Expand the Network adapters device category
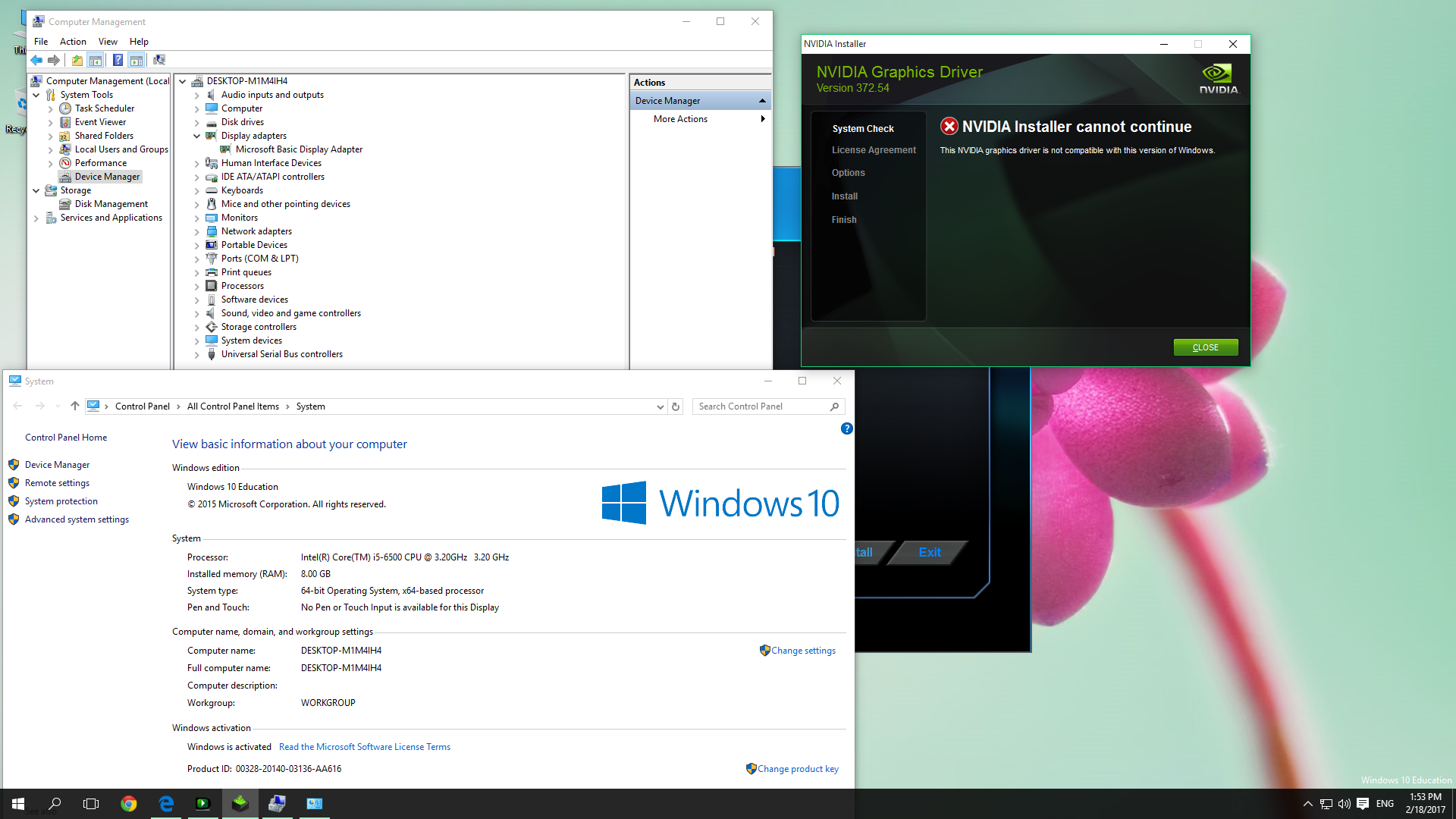The width and height of the screenshot is (1456, 819). [196, 231]
